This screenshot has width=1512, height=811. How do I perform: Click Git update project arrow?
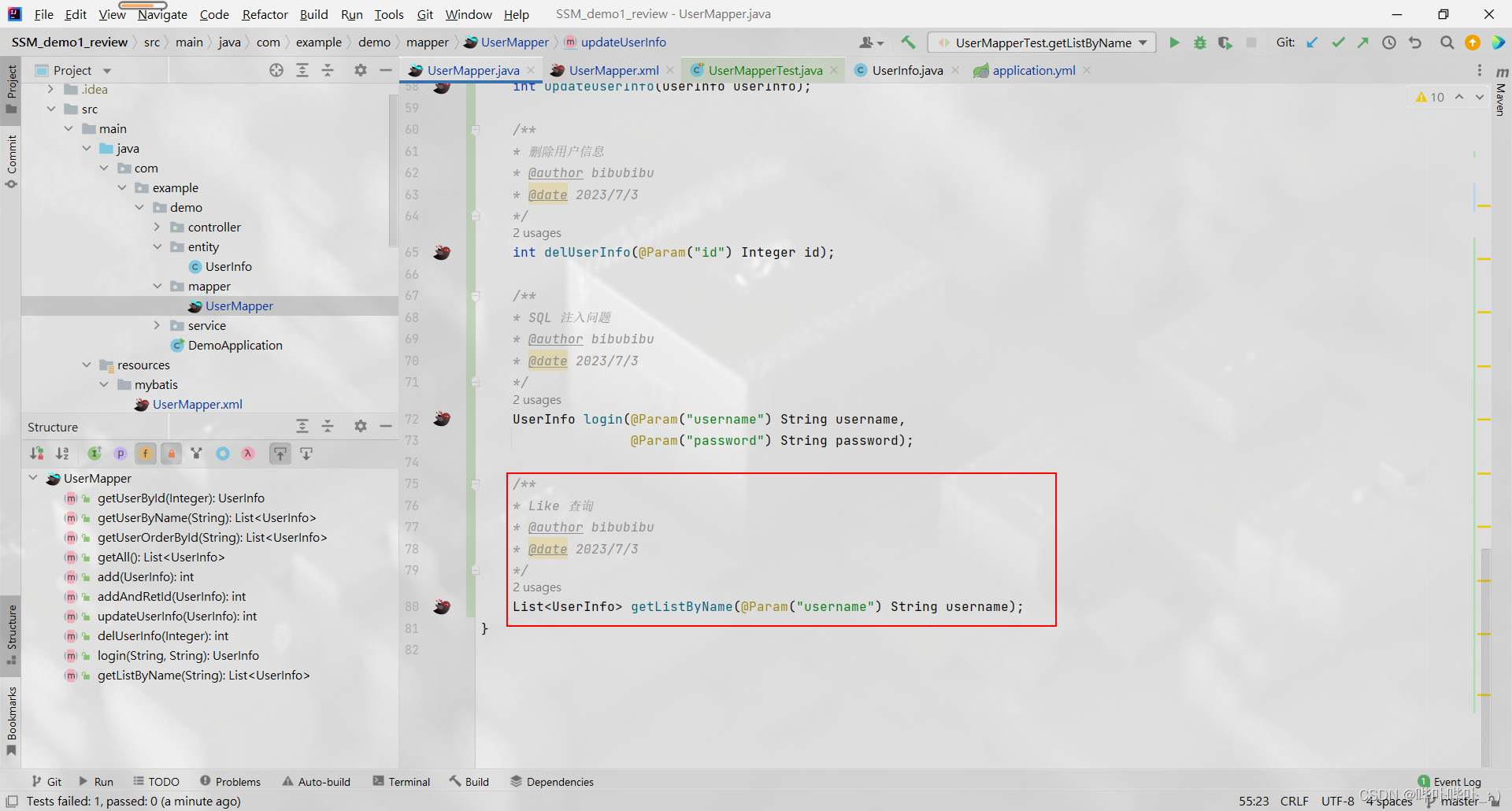coord(1312,43)
